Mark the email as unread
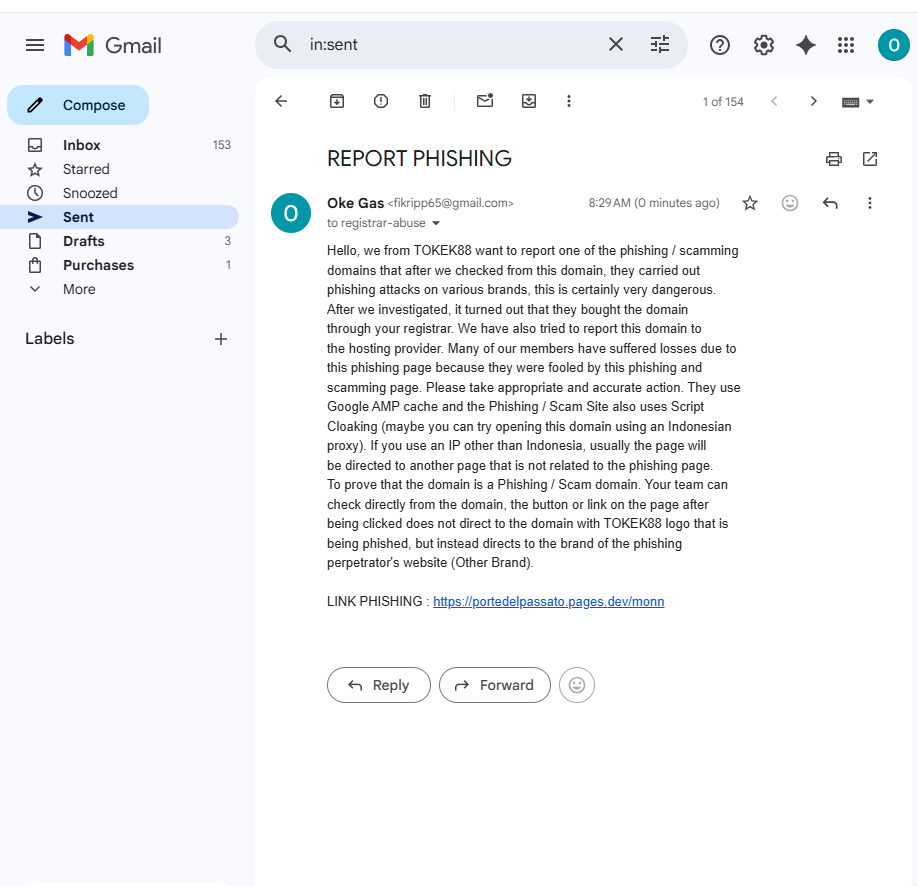 485,101
